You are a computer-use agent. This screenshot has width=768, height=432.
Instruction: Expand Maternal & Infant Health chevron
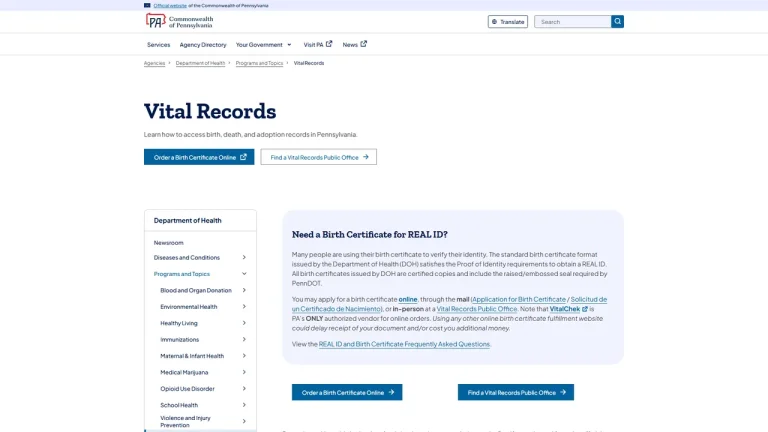tap(244, 356)
